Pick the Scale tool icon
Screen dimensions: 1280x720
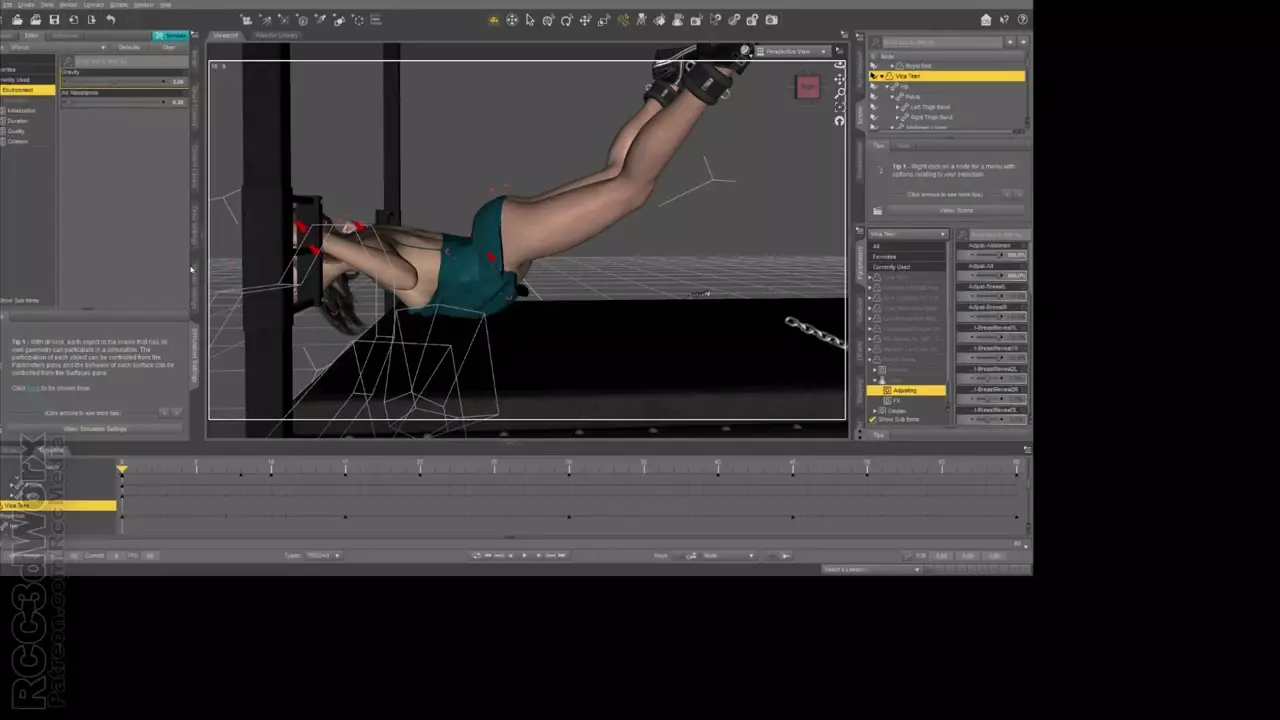tap(604, 20)
